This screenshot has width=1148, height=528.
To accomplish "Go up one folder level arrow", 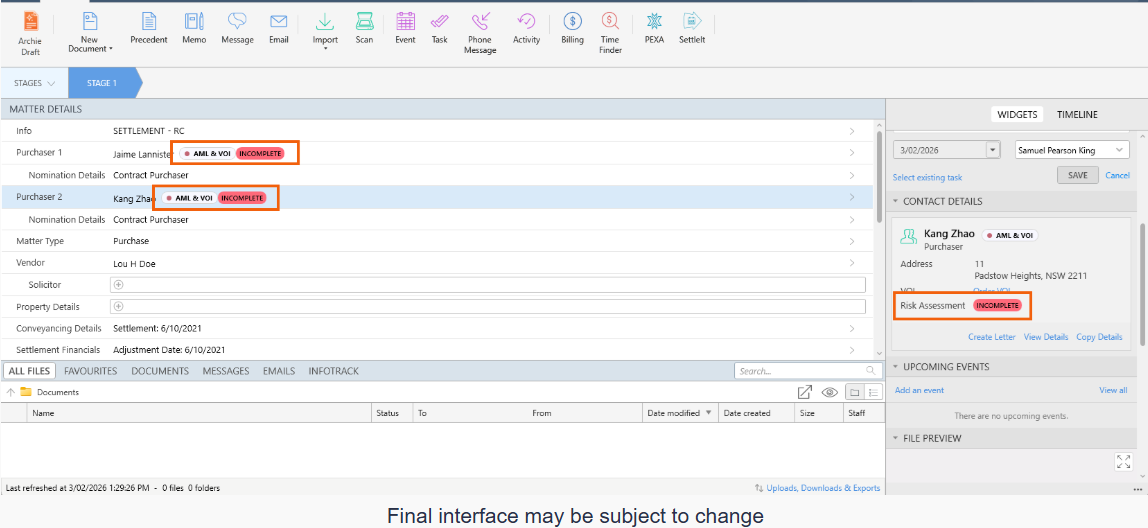I will click(x=10, y=393).
